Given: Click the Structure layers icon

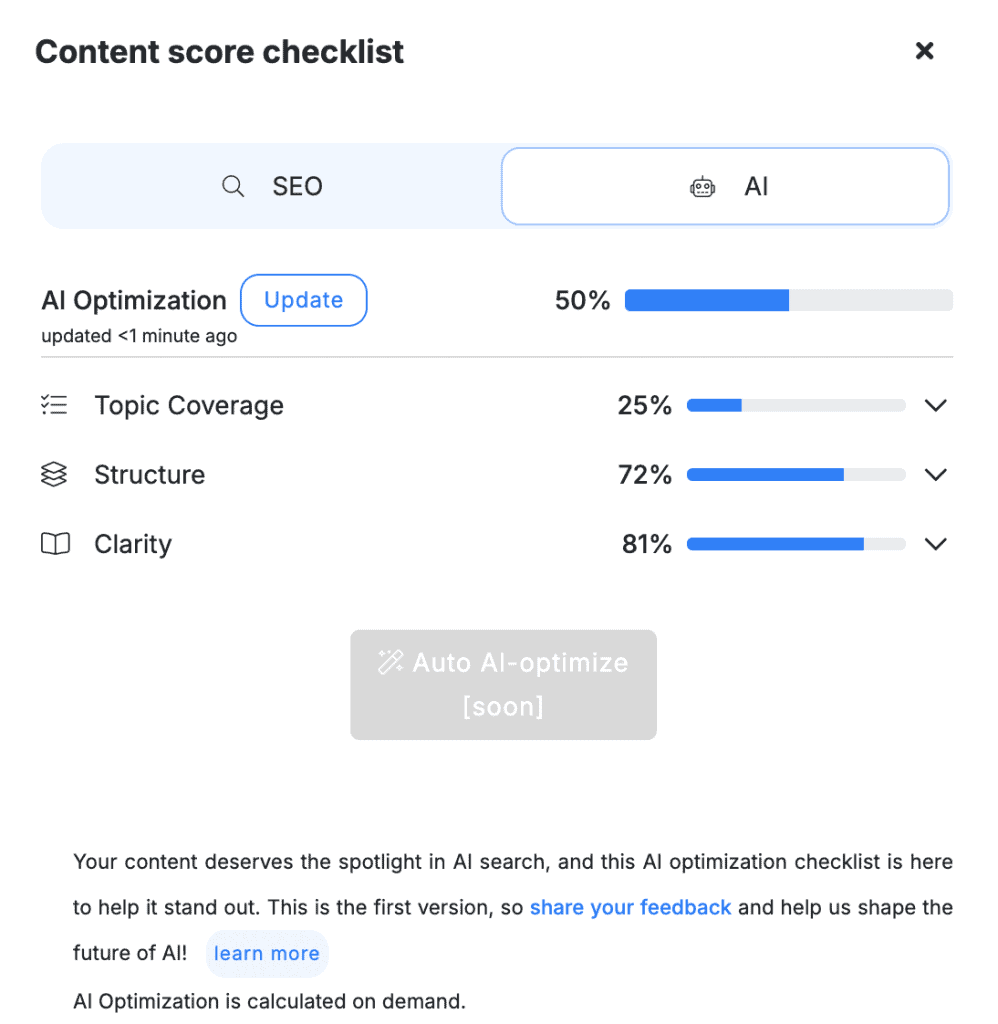Looking at the screenshot, I should [x=54, y=475].
